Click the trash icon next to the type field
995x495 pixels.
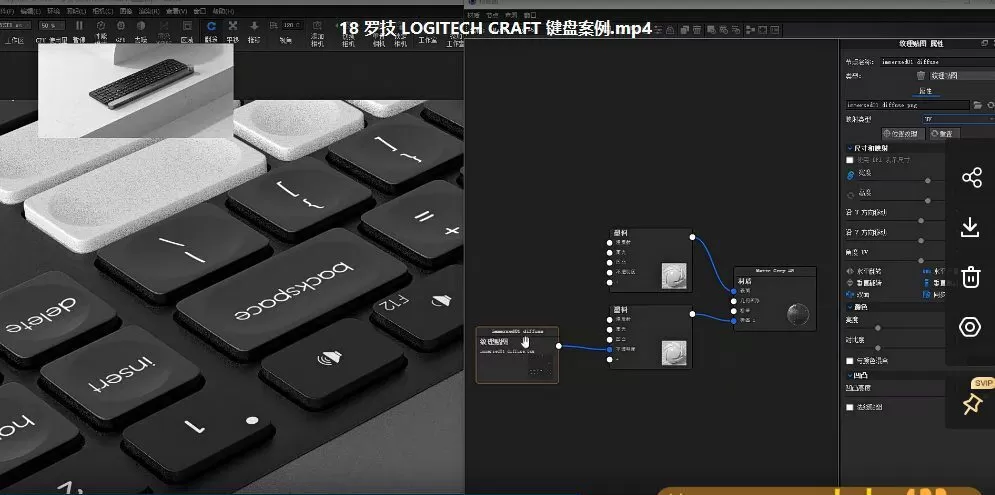pos(921,76)
